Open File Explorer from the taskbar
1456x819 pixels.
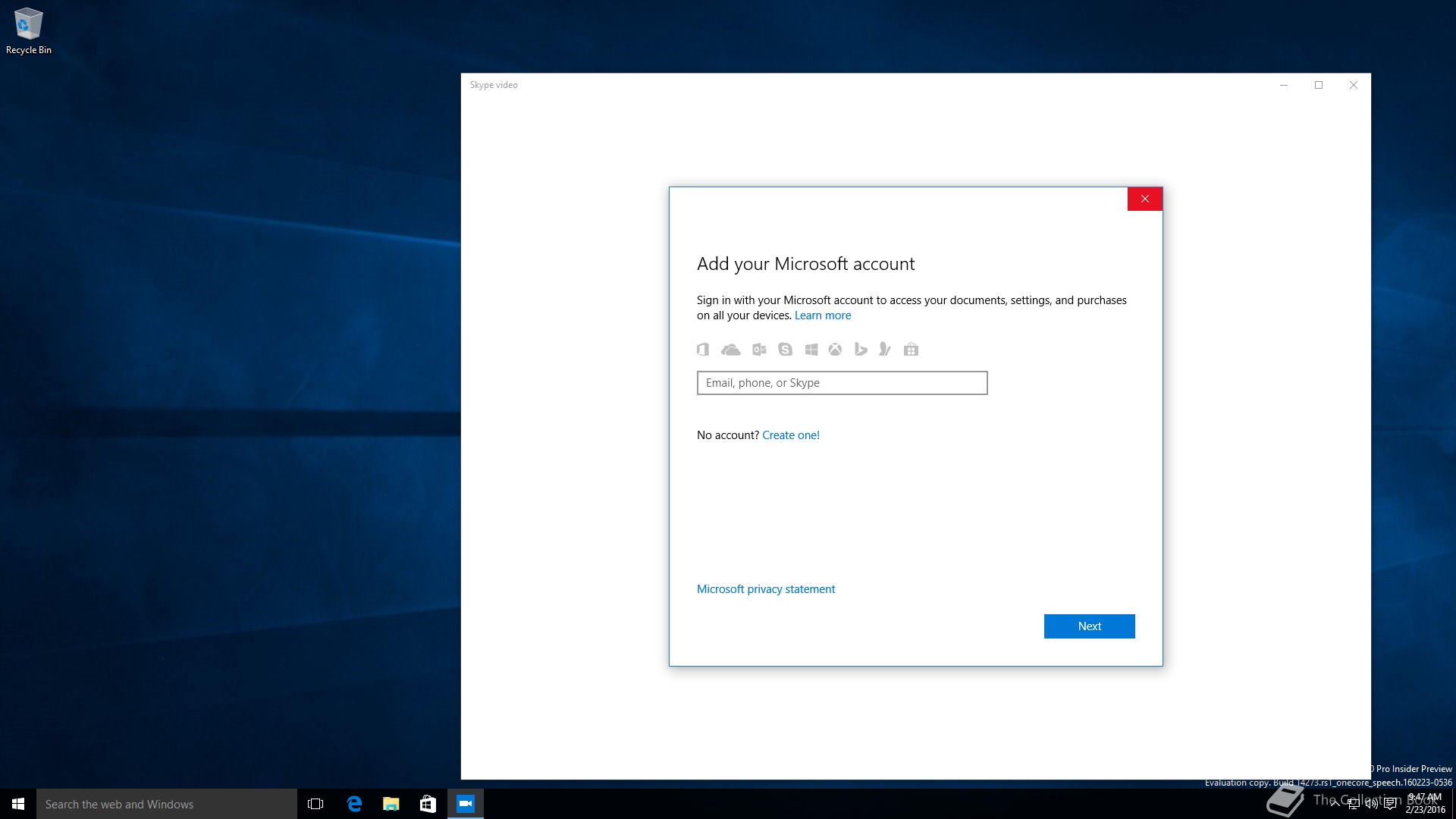point(391,804)
